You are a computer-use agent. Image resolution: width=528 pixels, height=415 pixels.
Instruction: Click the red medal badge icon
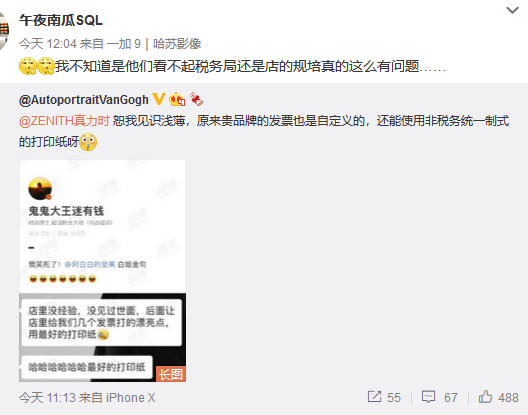pos(196,99)
